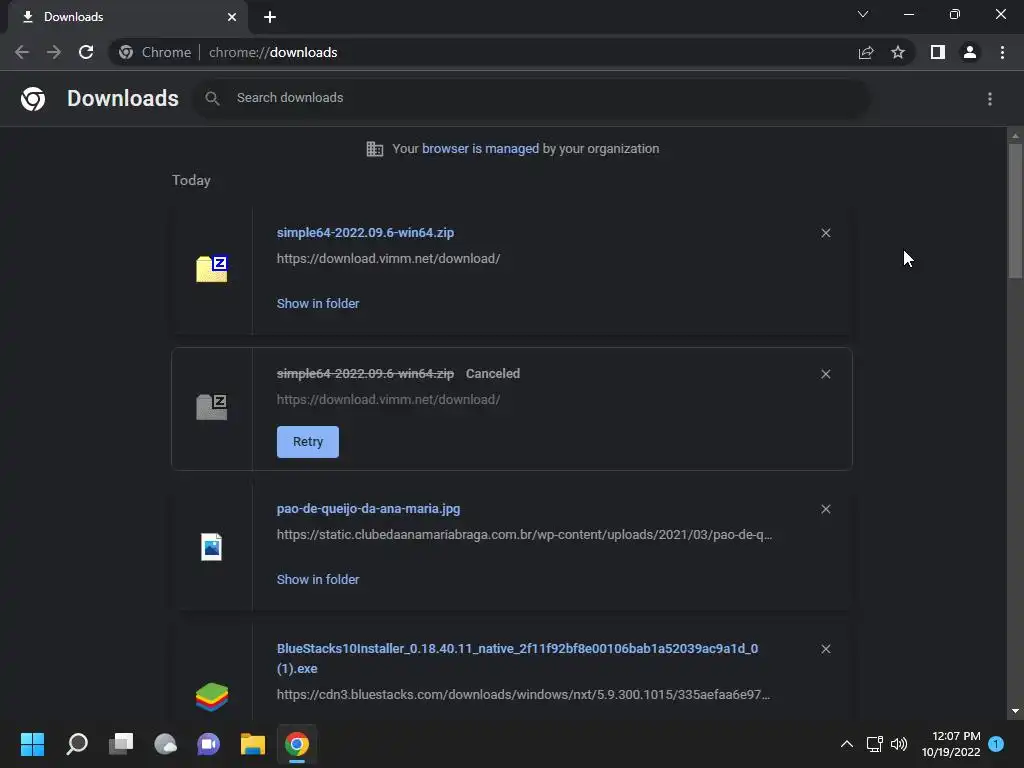Click the scrollbar down arrow
Screen dimensions: 1024x768
(1015, 711)
